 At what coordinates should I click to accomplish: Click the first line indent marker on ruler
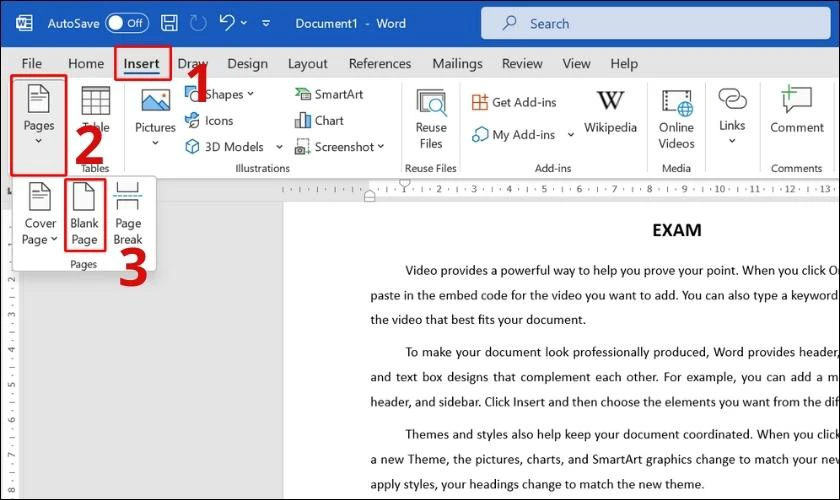(x=405, y=184)
